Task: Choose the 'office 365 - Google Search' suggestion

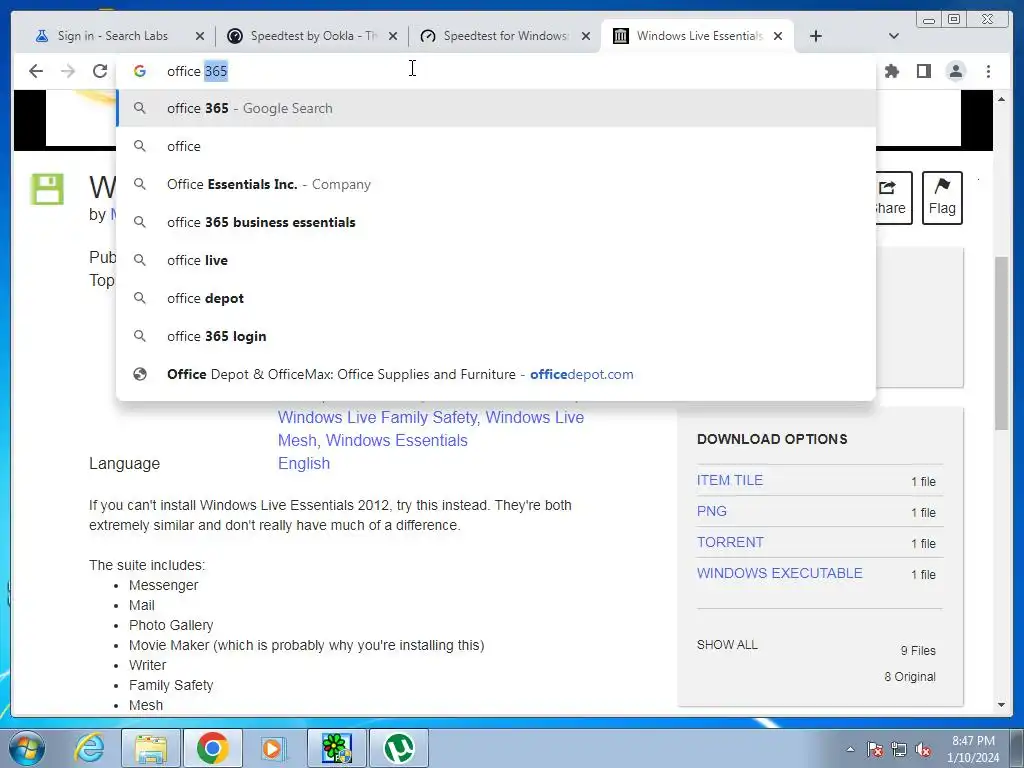Action: coord(496,108)
